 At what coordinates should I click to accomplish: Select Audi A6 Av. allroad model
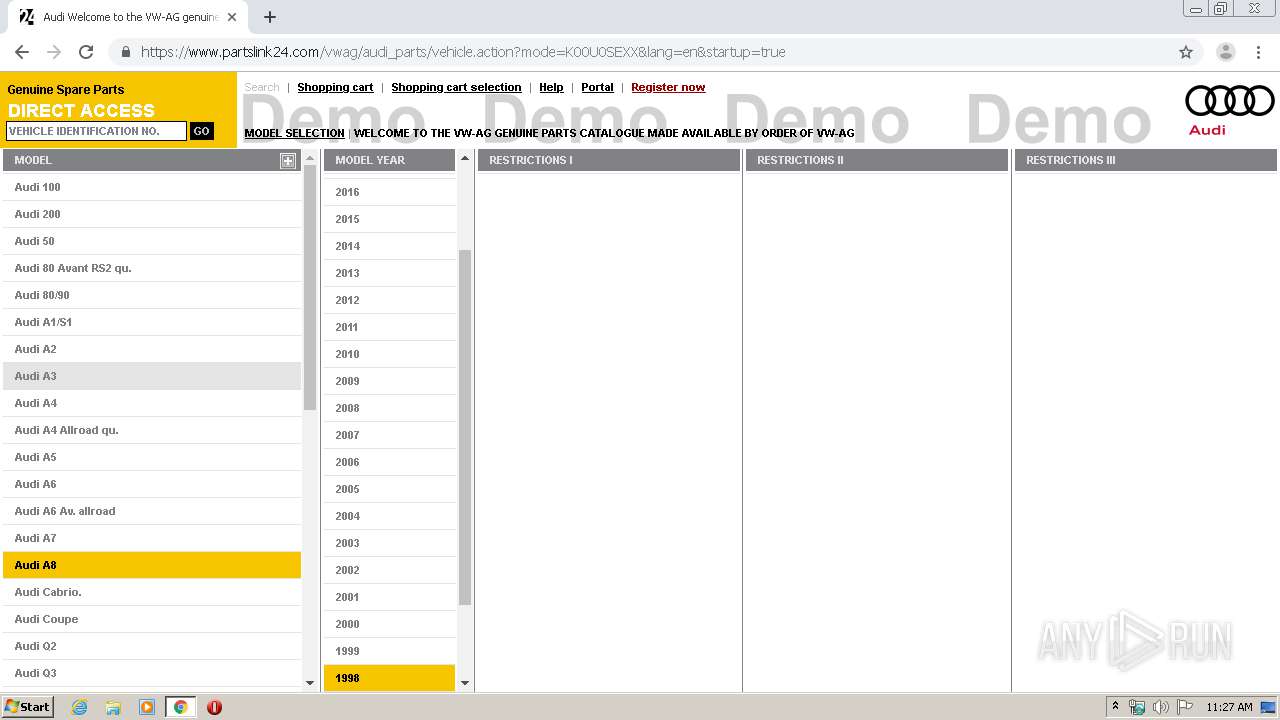coord(152,511)
